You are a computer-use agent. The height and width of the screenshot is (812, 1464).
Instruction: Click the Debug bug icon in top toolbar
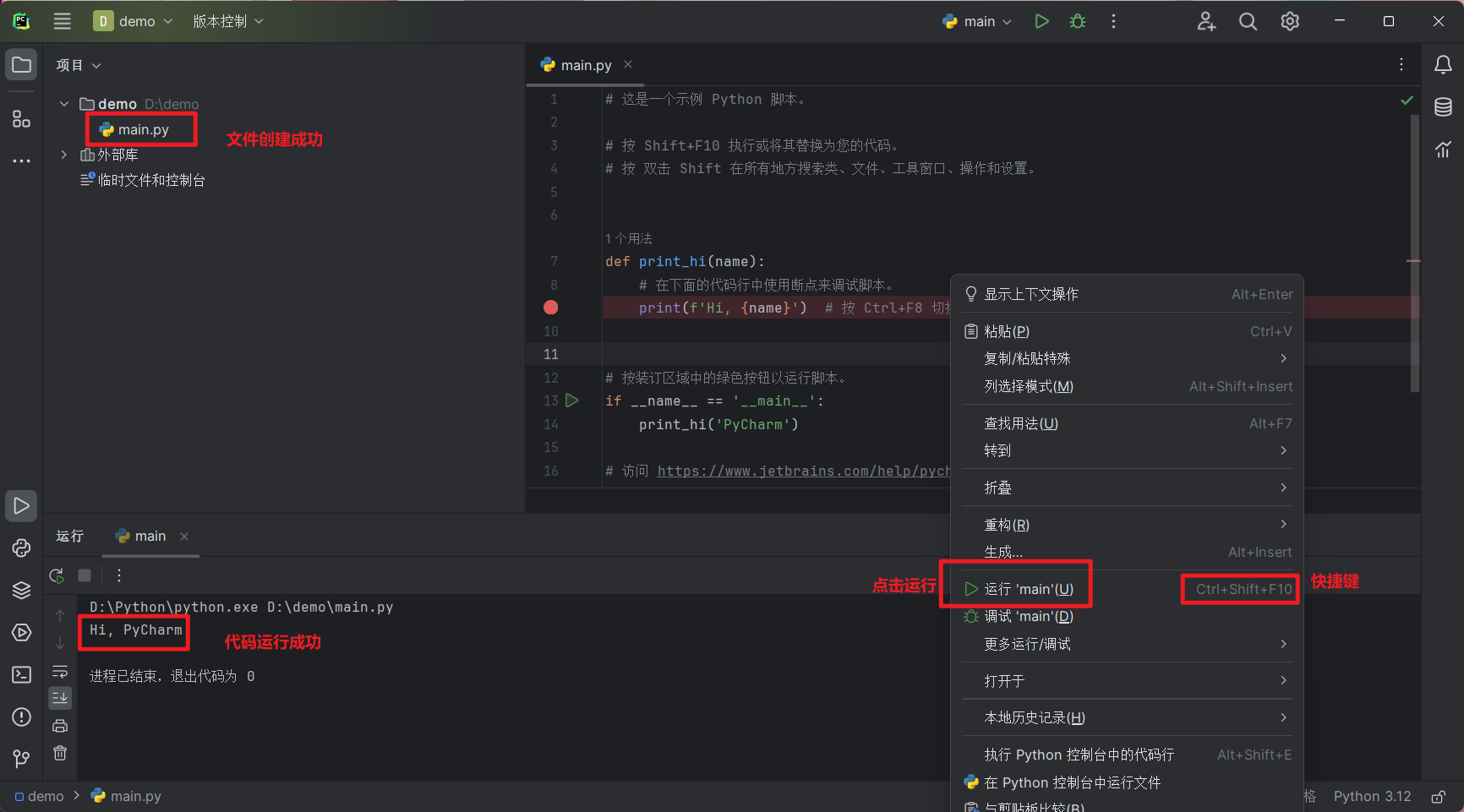click(1078, 21)
